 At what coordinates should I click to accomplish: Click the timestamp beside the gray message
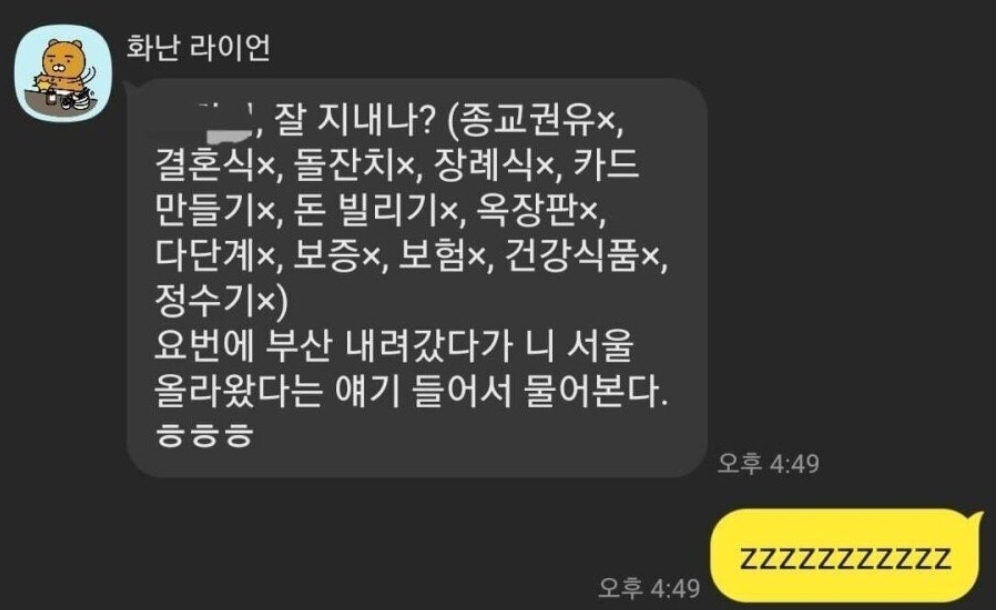tap(768, 463)
